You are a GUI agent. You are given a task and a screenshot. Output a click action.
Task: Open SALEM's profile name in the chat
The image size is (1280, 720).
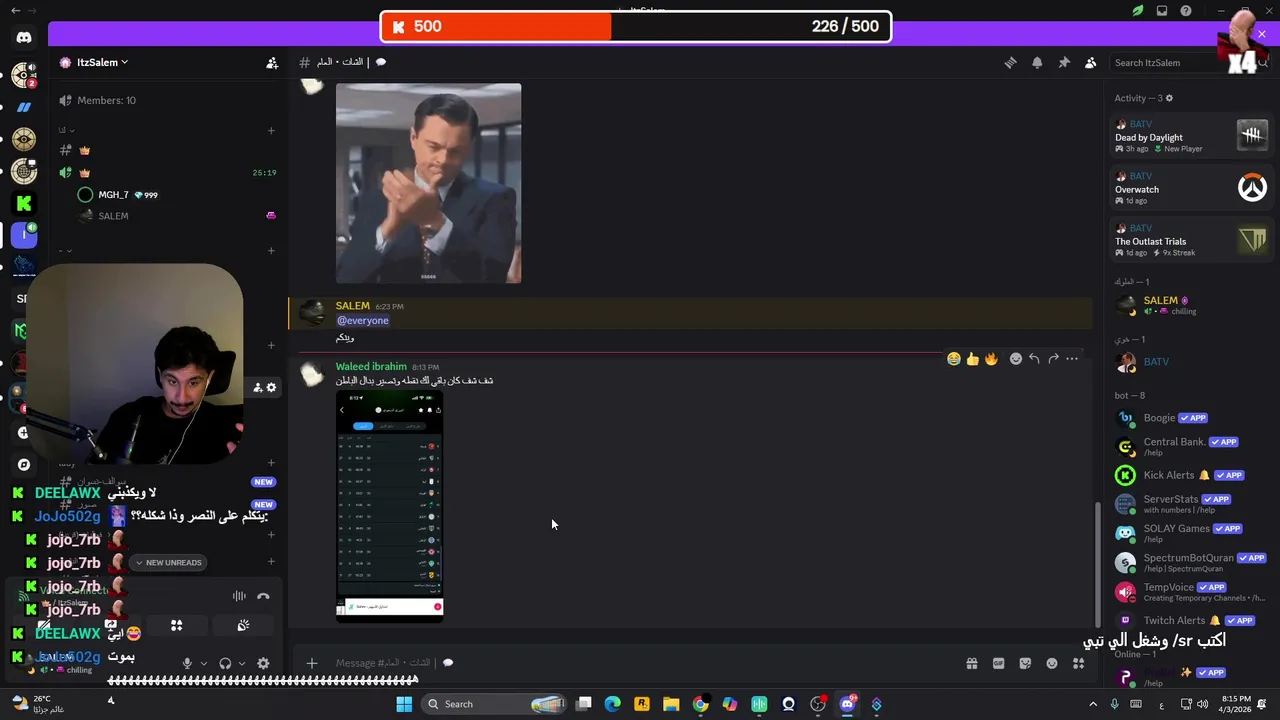coord(353,306)
